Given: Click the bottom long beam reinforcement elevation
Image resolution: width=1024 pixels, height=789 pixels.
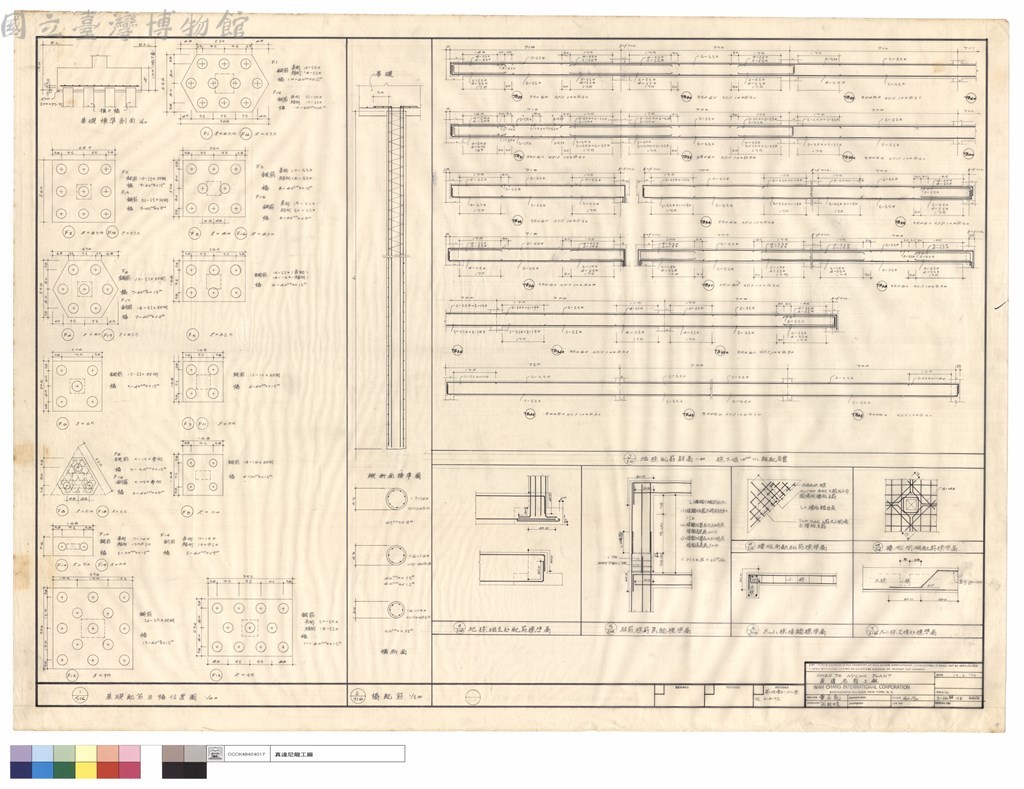Looking at the screenshot, I should pyautogui.click(x=702, y=390).
